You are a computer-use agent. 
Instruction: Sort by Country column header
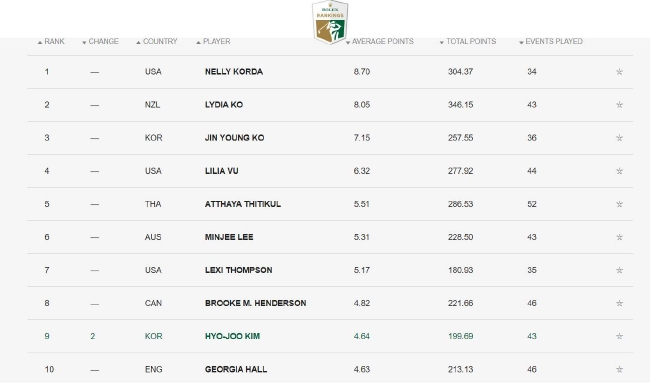click(x=157, y=41)
